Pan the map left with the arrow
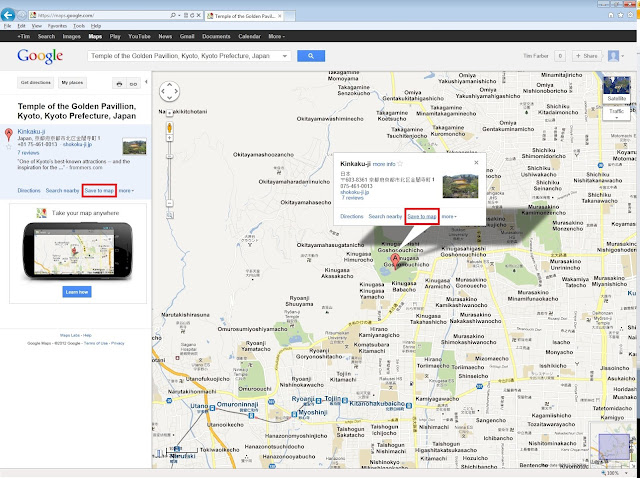 [162, 91]
